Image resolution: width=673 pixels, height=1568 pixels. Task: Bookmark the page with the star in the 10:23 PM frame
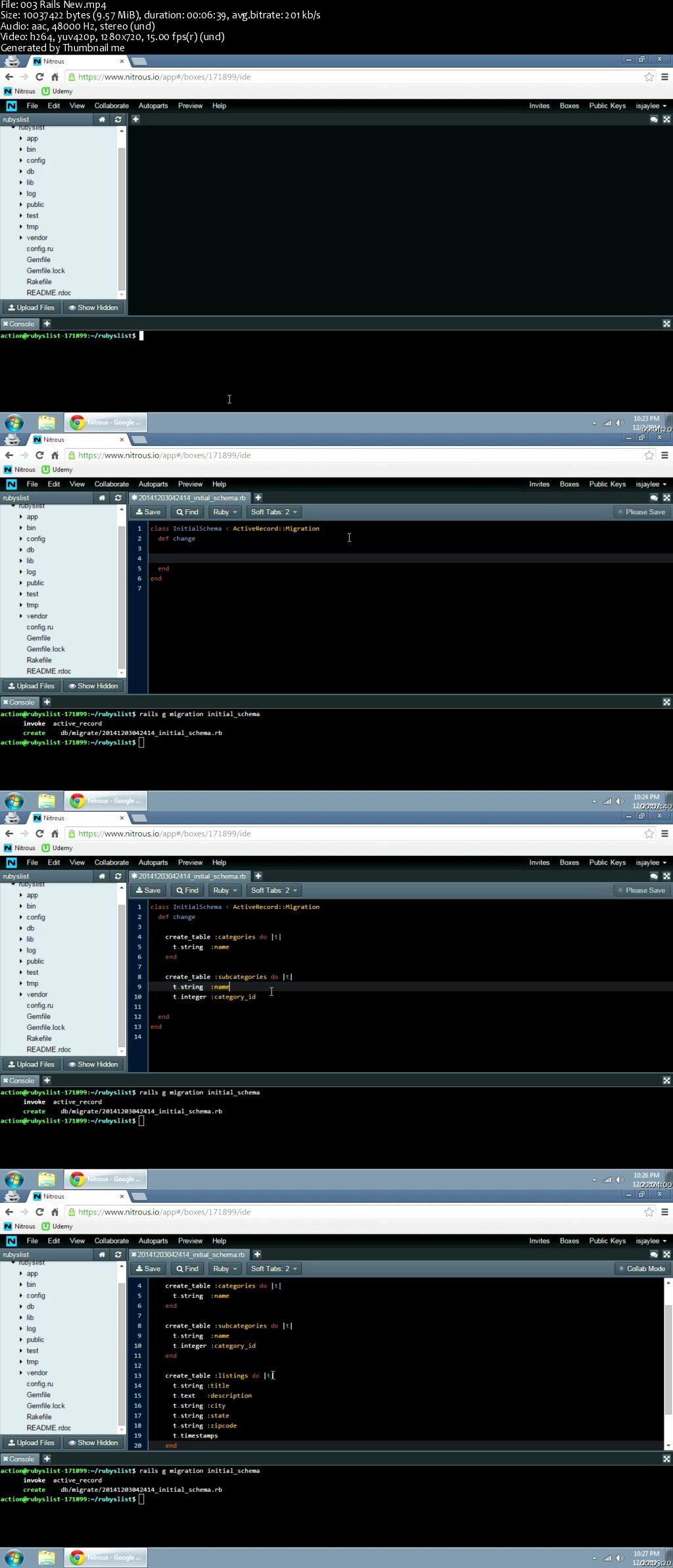[x=649, y=77]
